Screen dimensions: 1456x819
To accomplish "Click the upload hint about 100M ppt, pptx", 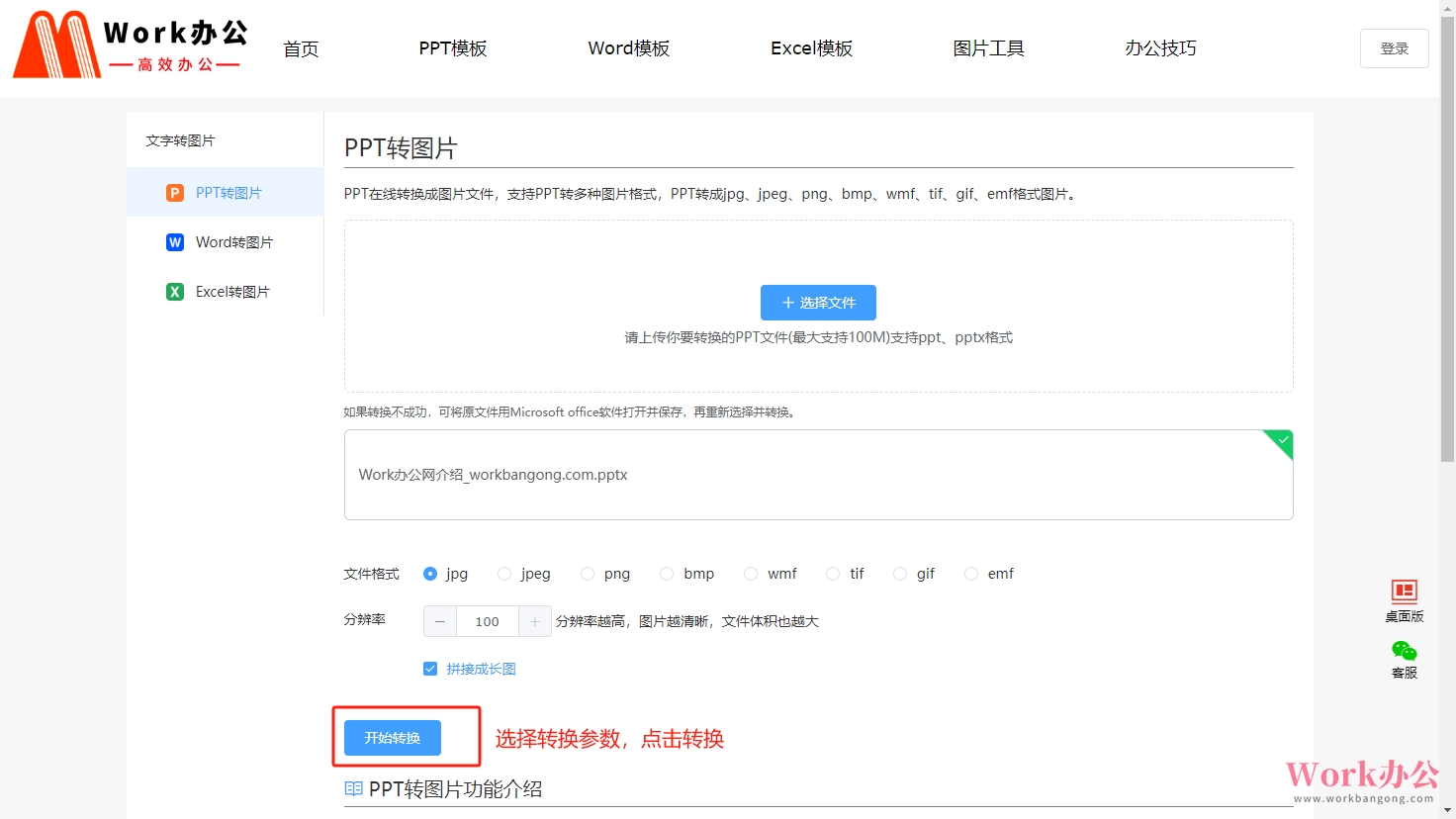I will (818, 337).
